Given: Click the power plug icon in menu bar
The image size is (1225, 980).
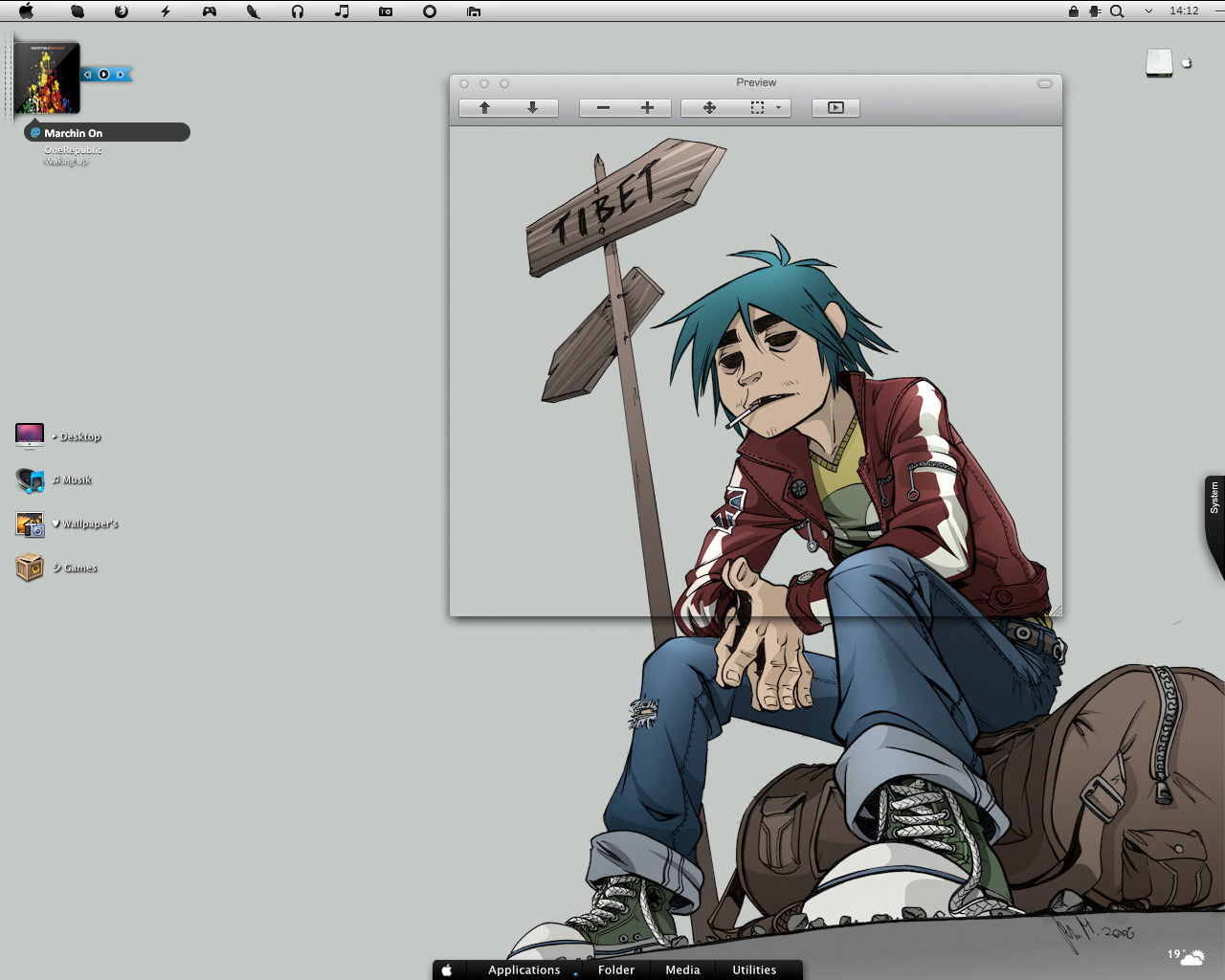Looking at the screenshot, I should 1096,11.
